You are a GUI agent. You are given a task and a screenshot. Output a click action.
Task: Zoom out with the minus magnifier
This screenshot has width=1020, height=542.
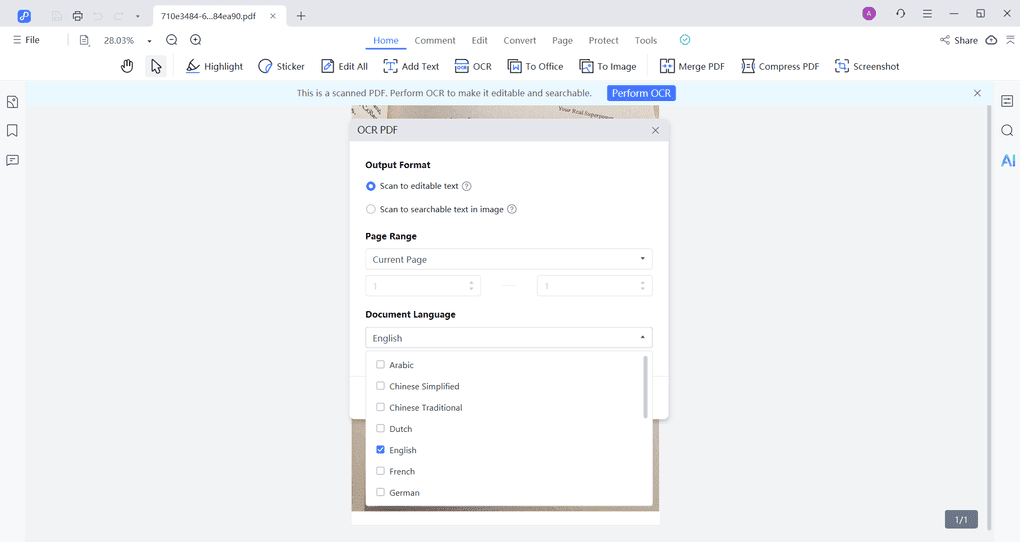[172, 40]
